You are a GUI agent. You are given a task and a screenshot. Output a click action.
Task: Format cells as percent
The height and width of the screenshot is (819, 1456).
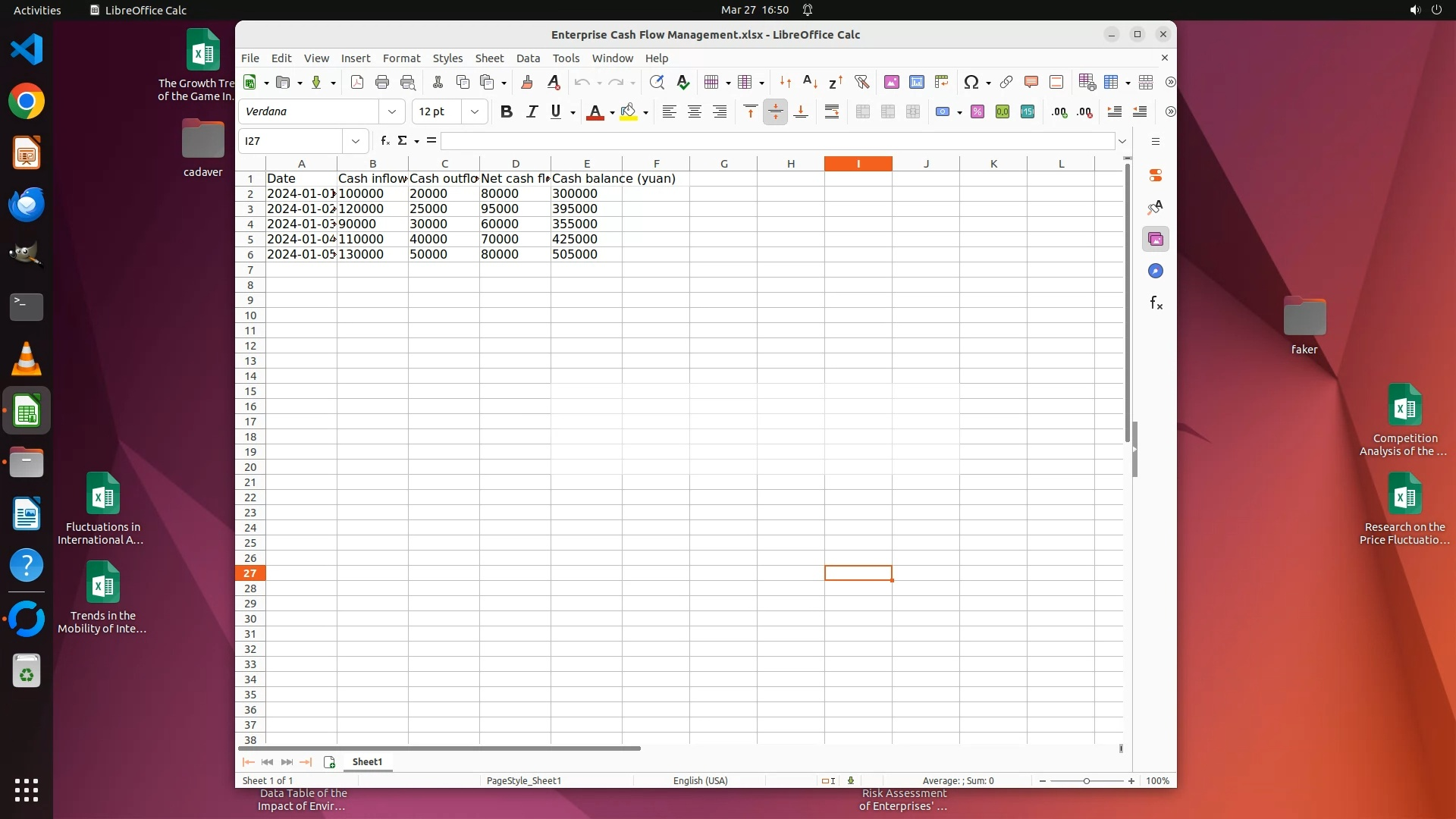point(977,111)
